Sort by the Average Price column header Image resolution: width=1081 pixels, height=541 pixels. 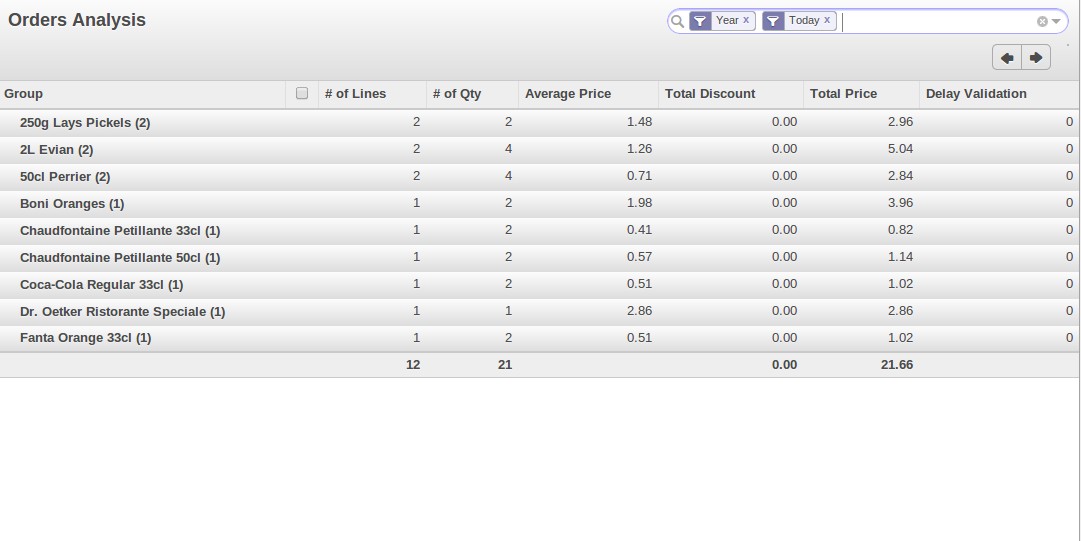coord(568,94)
